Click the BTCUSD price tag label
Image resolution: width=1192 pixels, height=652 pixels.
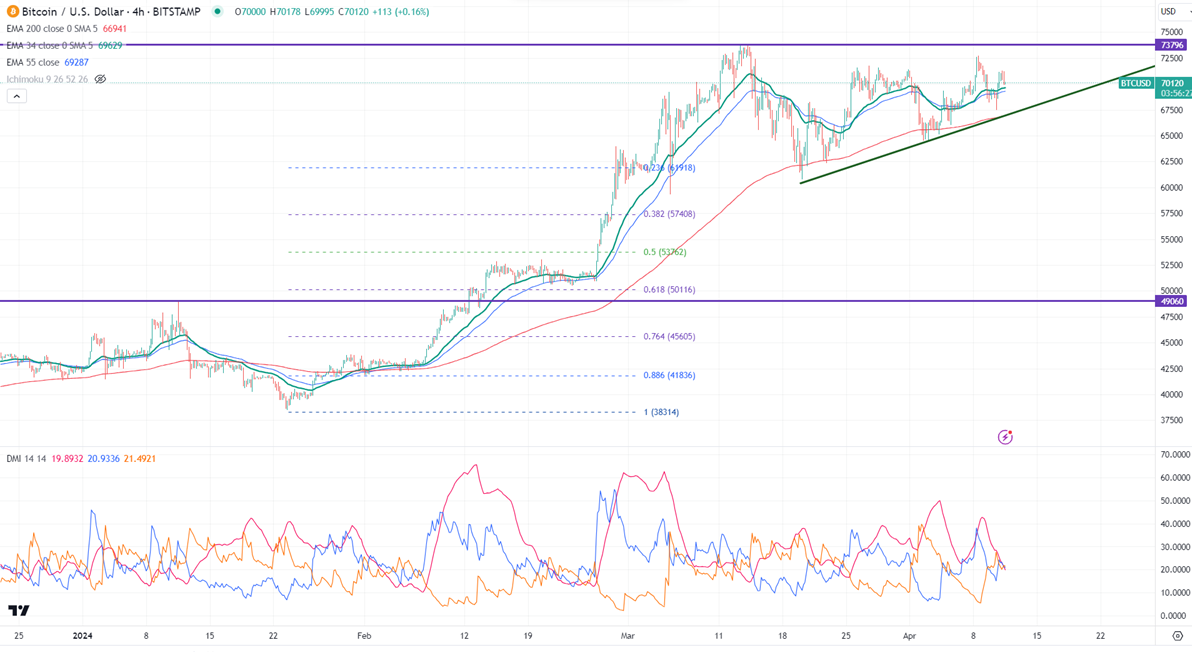pos(1136,83)
